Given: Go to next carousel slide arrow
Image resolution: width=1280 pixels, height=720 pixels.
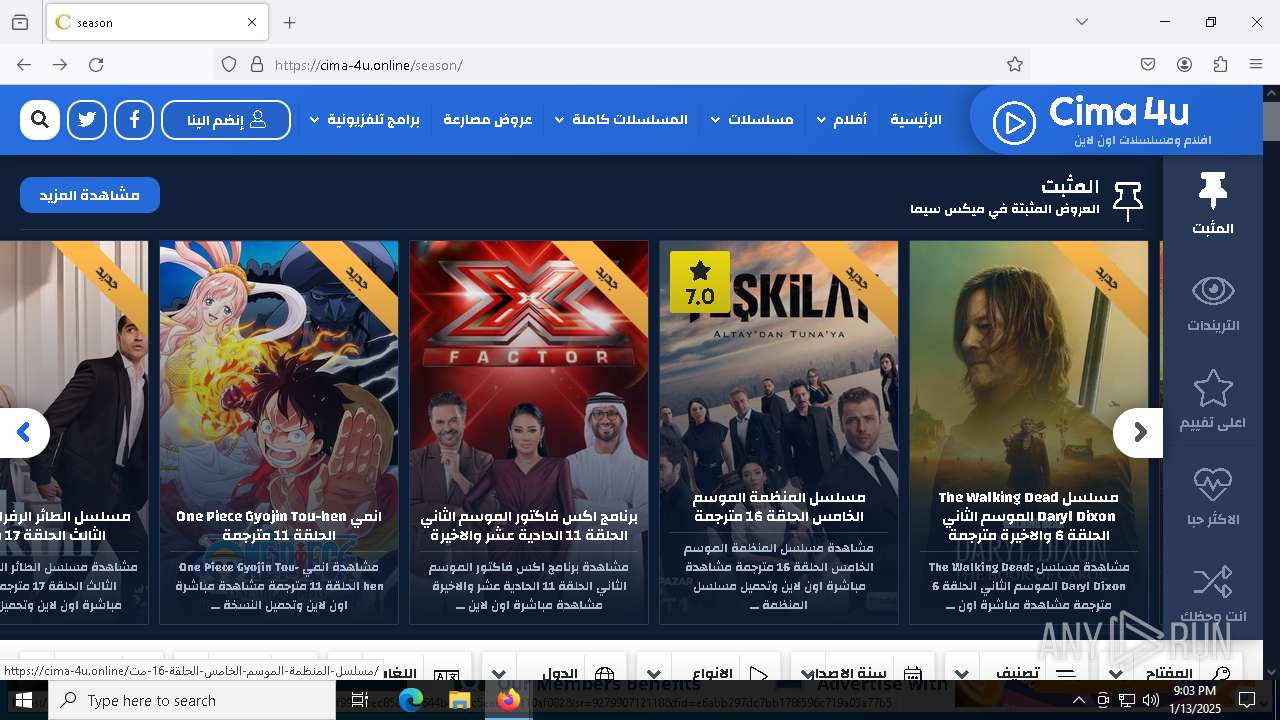Looking at the screenshot, I should point(1138,433).
